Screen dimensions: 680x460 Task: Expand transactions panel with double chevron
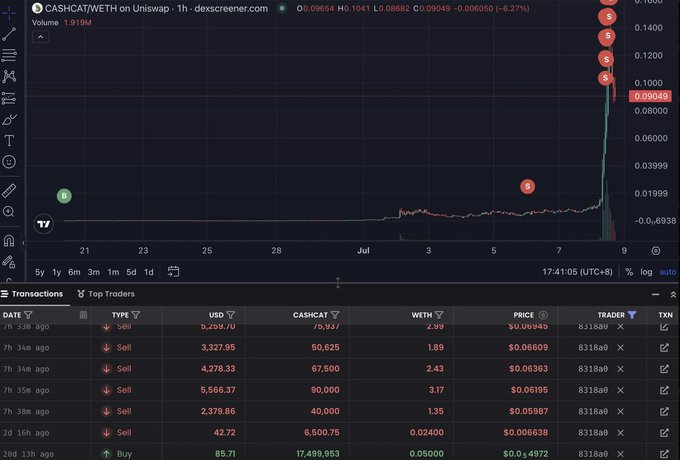click(x=673, y=294)
